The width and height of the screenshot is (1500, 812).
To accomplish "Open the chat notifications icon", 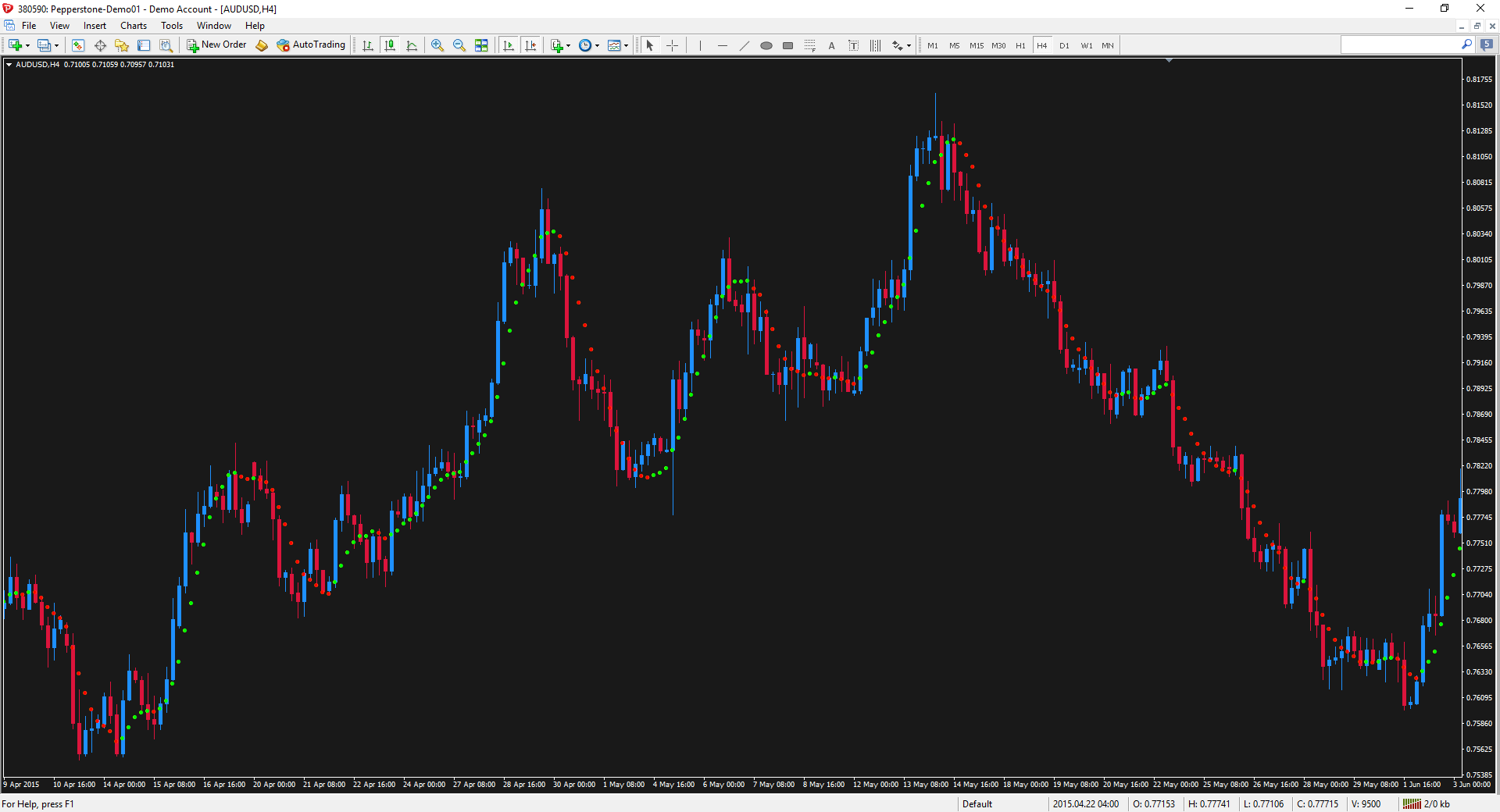I will (1487, 45).
